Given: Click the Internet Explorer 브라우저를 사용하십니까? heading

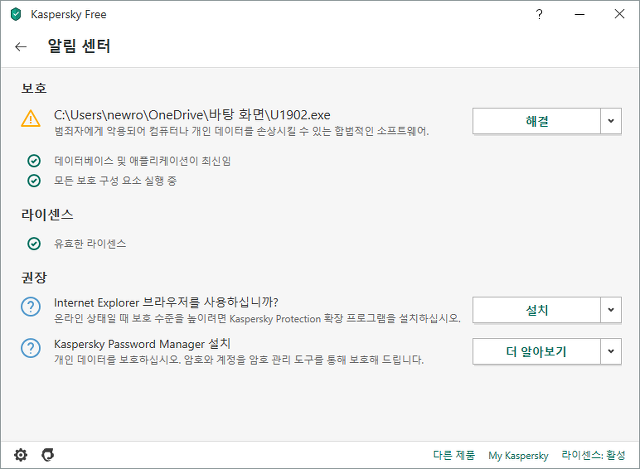Looking at the screenshot, I should [166, 302].
